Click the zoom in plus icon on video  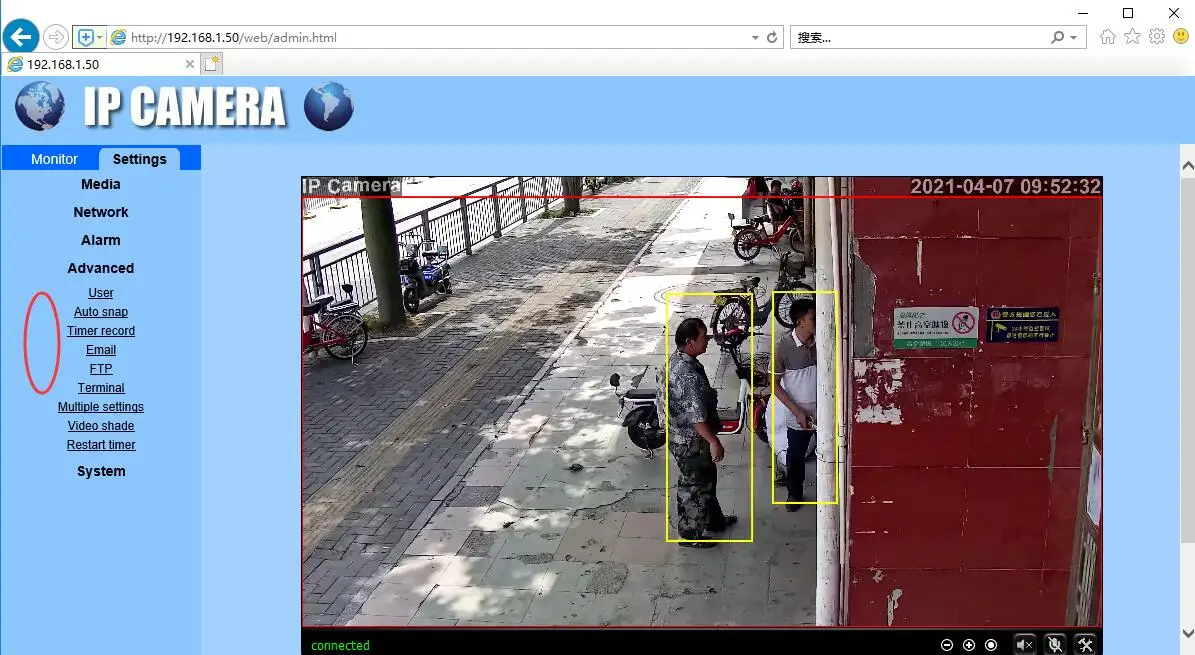[969, 645]
